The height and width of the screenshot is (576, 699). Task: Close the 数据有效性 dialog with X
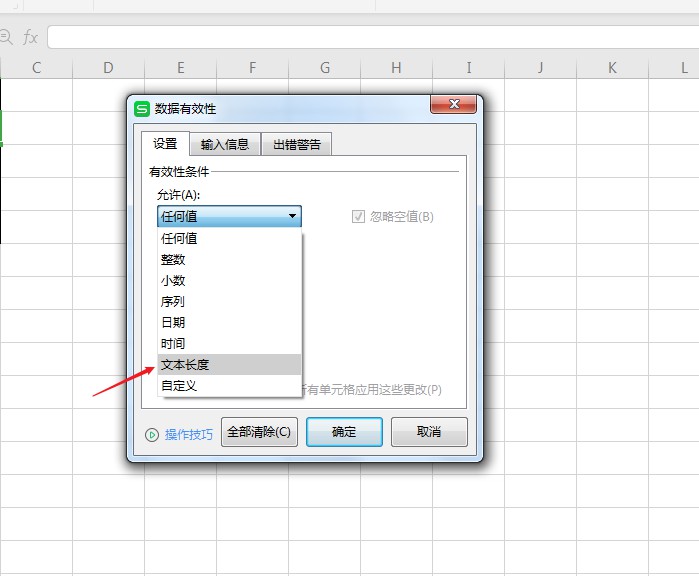[x=453, y=104]
